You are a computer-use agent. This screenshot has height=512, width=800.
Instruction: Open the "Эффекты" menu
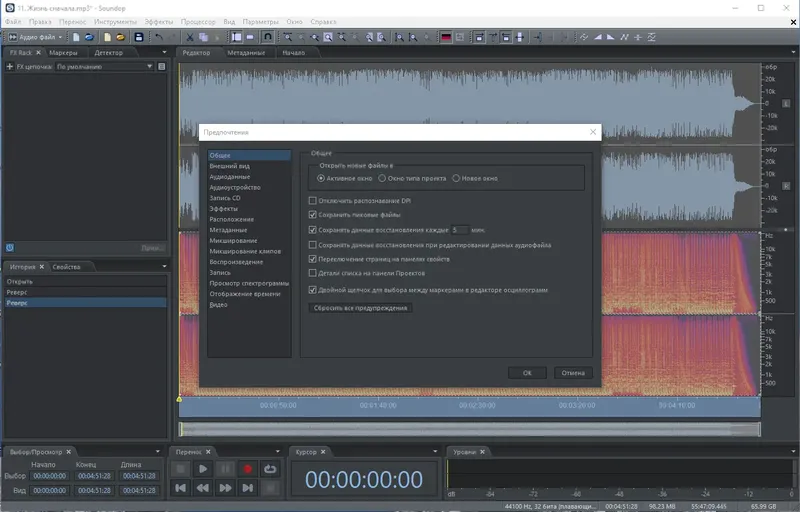pos(158,21)
